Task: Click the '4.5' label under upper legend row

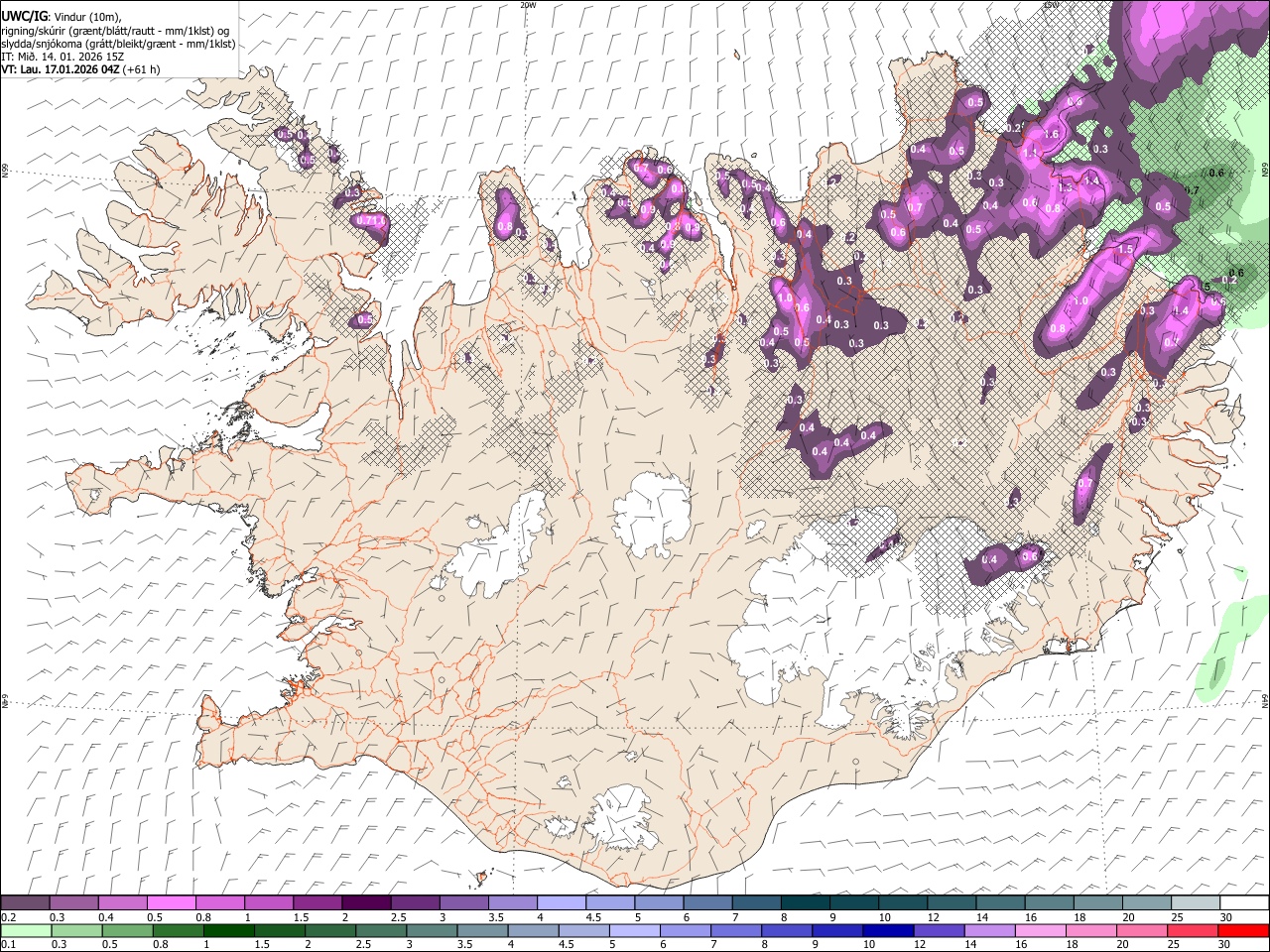Action: click(x=592, y=917)
